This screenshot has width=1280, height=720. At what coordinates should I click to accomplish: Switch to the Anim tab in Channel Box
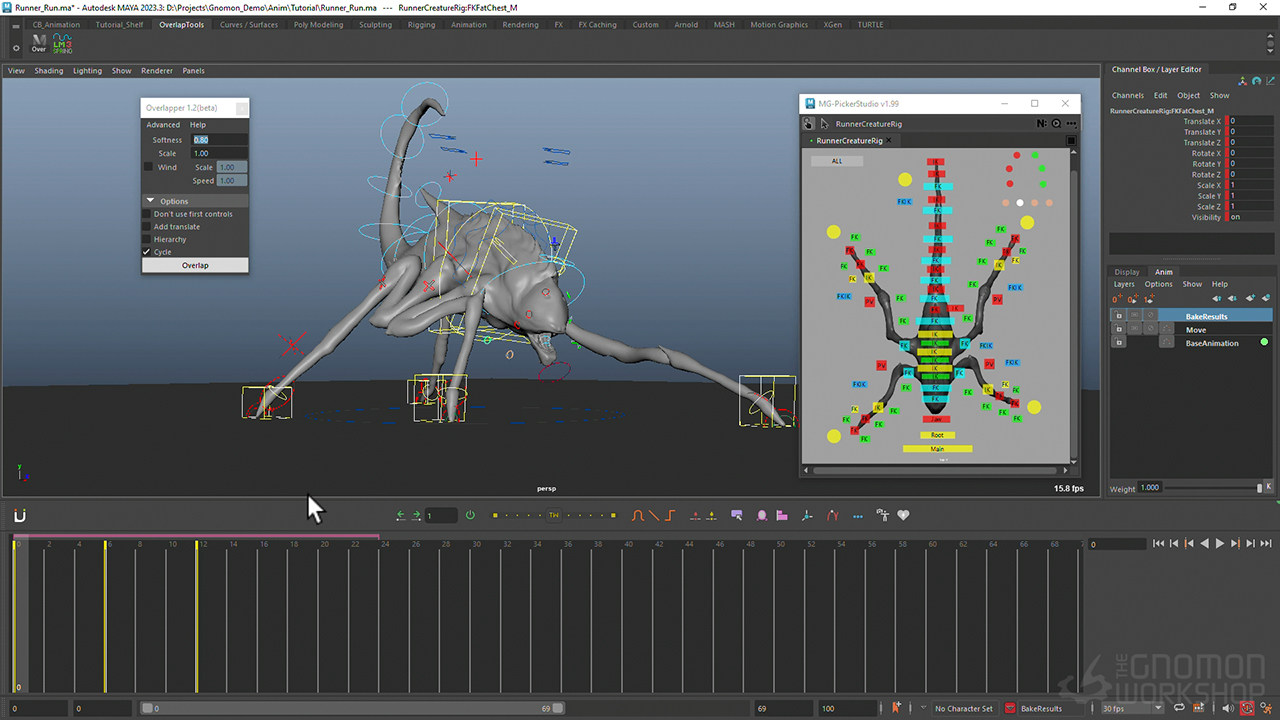click(x=1163, y=271)
